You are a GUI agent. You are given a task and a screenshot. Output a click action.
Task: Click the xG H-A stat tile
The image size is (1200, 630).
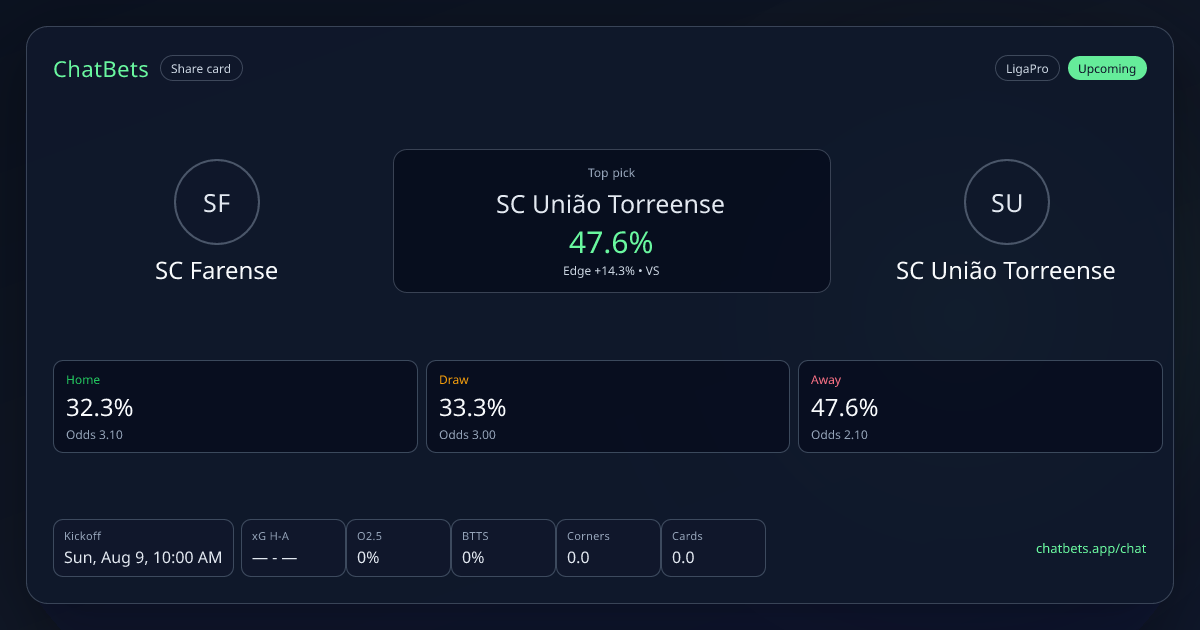click(x=293, y=548)
